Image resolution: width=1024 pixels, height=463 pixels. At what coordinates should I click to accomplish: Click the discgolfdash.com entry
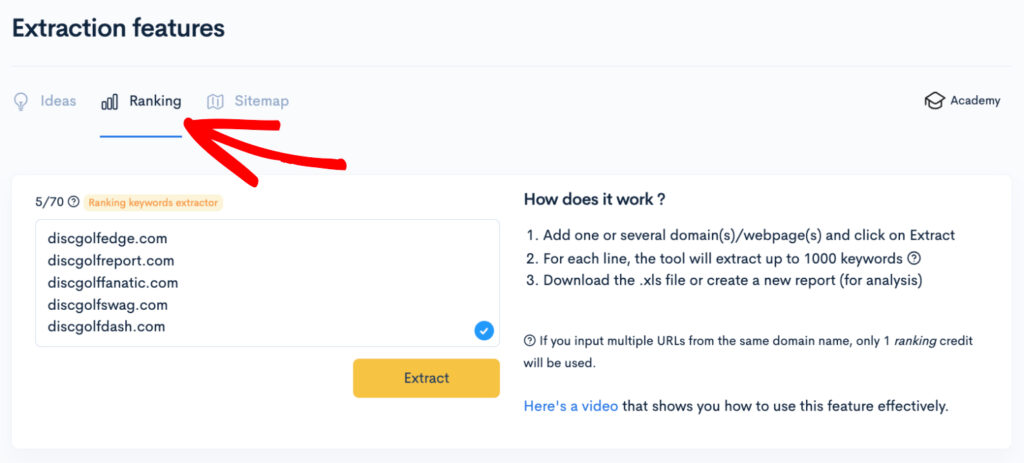click(106, 327)
